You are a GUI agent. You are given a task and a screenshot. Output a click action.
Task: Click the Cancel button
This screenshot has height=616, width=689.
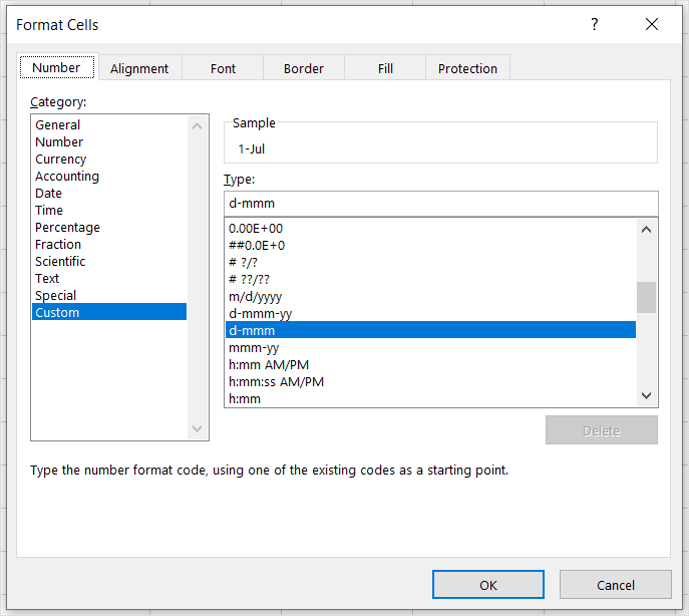point(615,585)
